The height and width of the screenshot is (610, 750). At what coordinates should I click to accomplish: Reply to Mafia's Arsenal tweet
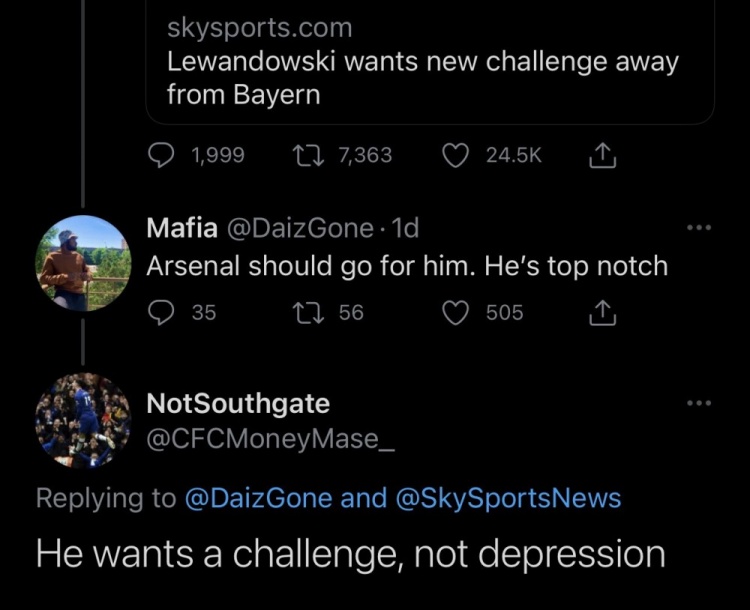coord(162,313)
